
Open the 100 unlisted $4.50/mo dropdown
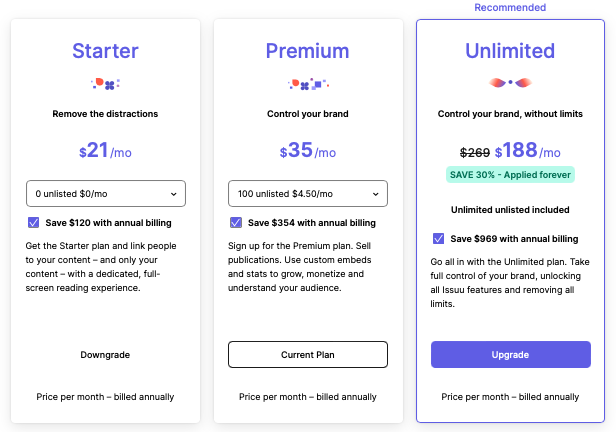click(308, 194)
